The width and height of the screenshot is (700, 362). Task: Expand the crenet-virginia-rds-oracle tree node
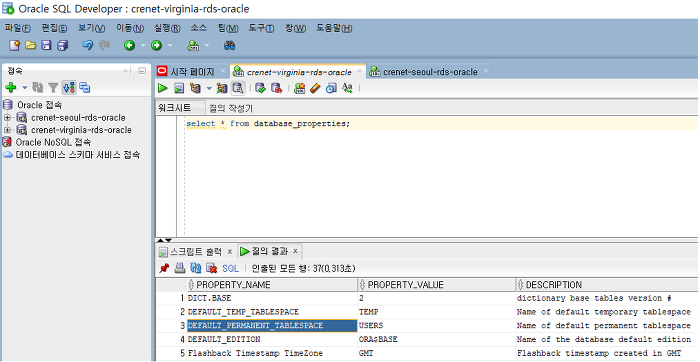7,130
